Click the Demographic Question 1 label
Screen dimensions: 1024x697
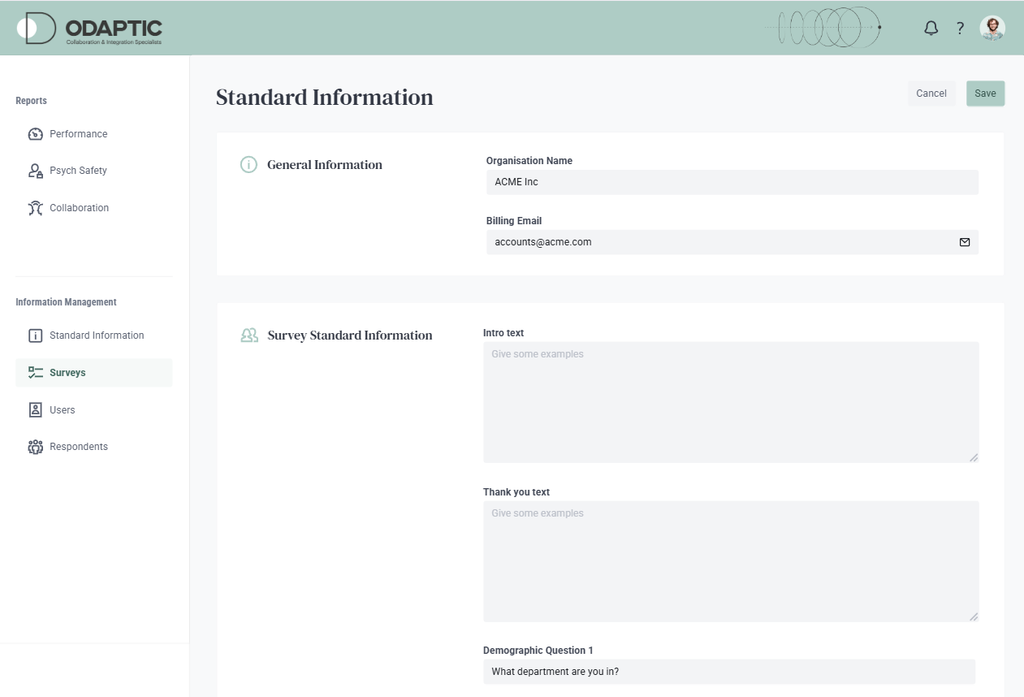coord(538,651)
